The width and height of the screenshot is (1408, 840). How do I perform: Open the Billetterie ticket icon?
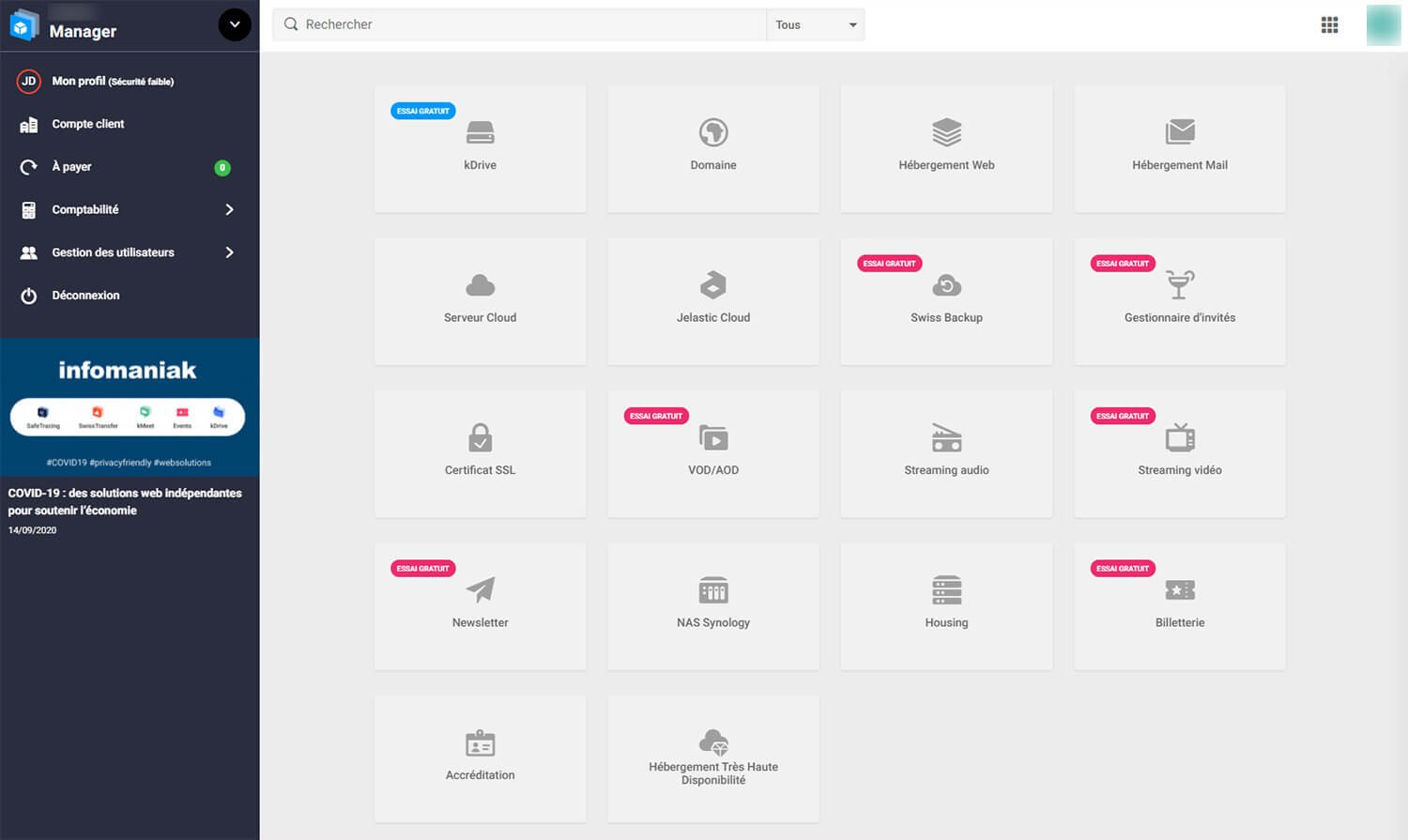(1180, 590)
